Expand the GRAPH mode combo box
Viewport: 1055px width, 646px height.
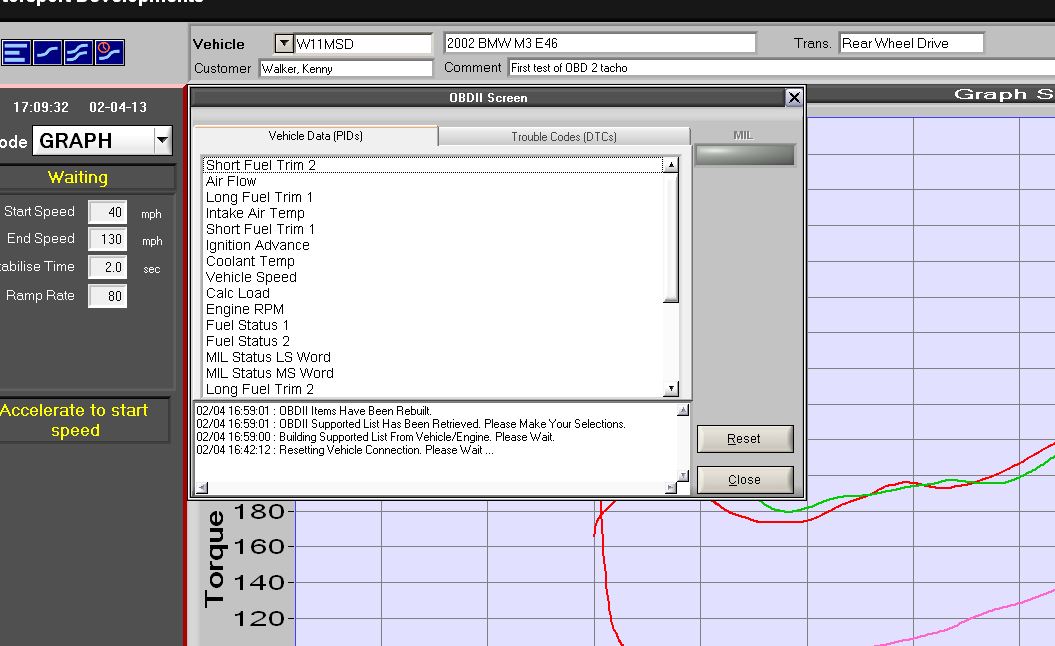pos(163,141)
